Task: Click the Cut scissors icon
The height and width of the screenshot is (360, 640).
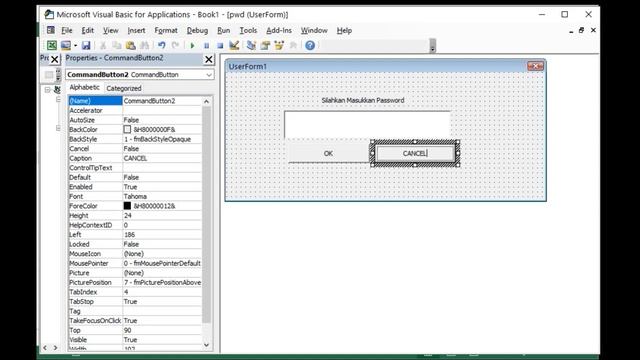Action: click(x=103, y=45)
